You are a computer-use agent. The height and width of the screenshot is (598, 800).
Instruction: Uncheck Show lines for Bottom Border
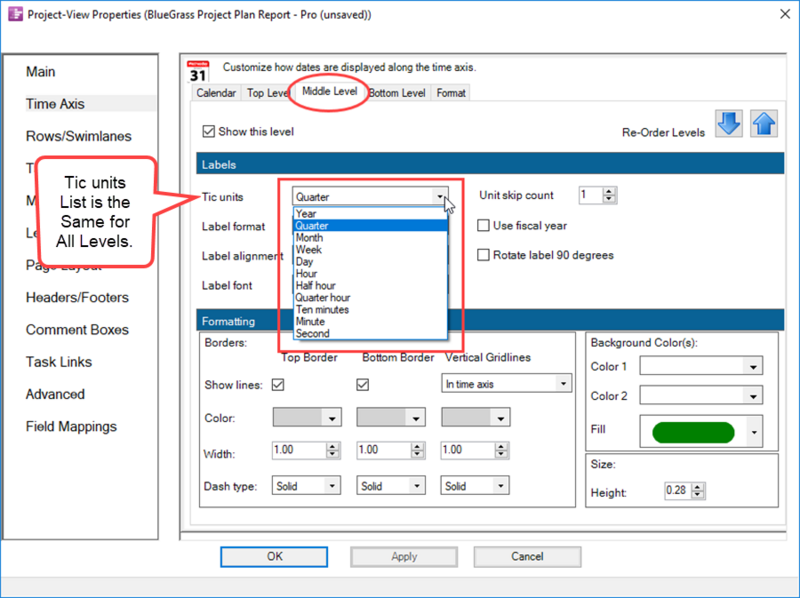tap(363, 385)
